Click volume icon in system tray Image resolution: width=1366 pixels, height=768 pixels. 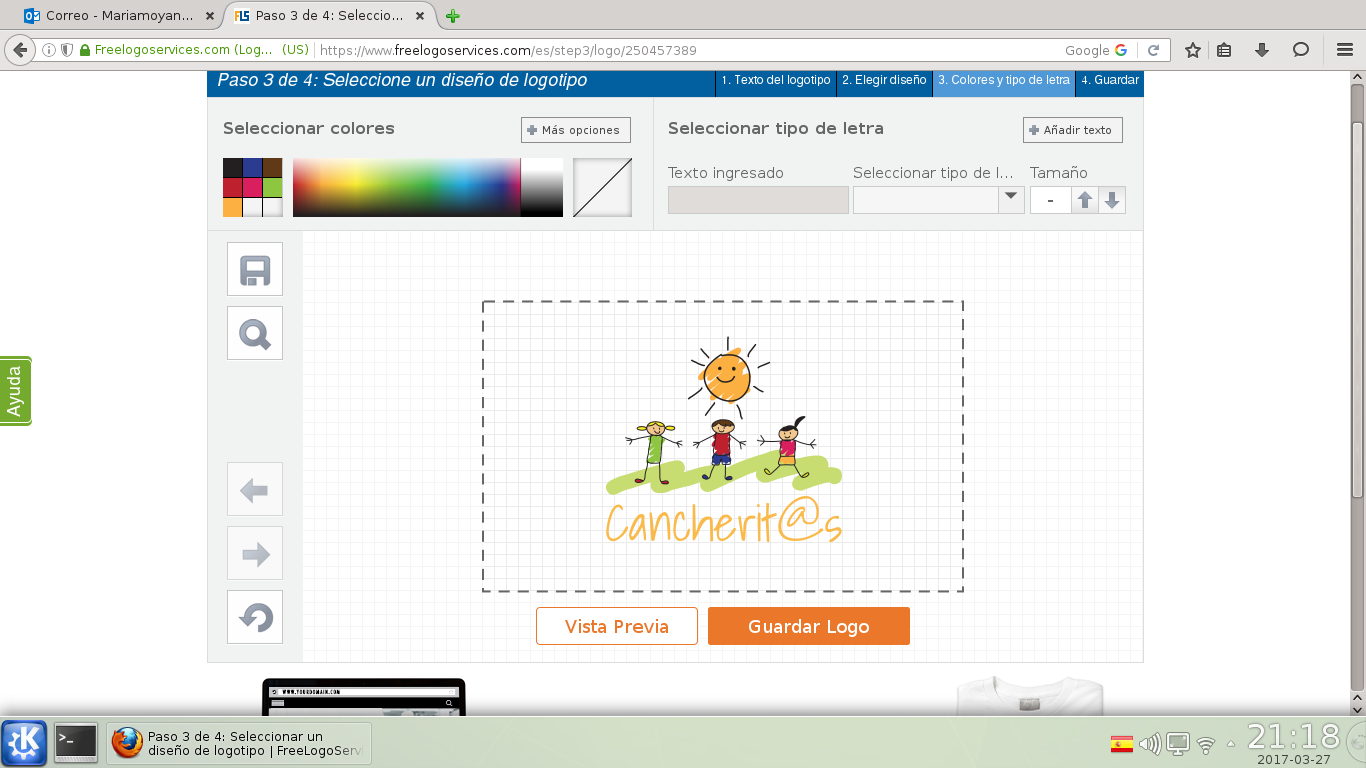(1150, 744)
